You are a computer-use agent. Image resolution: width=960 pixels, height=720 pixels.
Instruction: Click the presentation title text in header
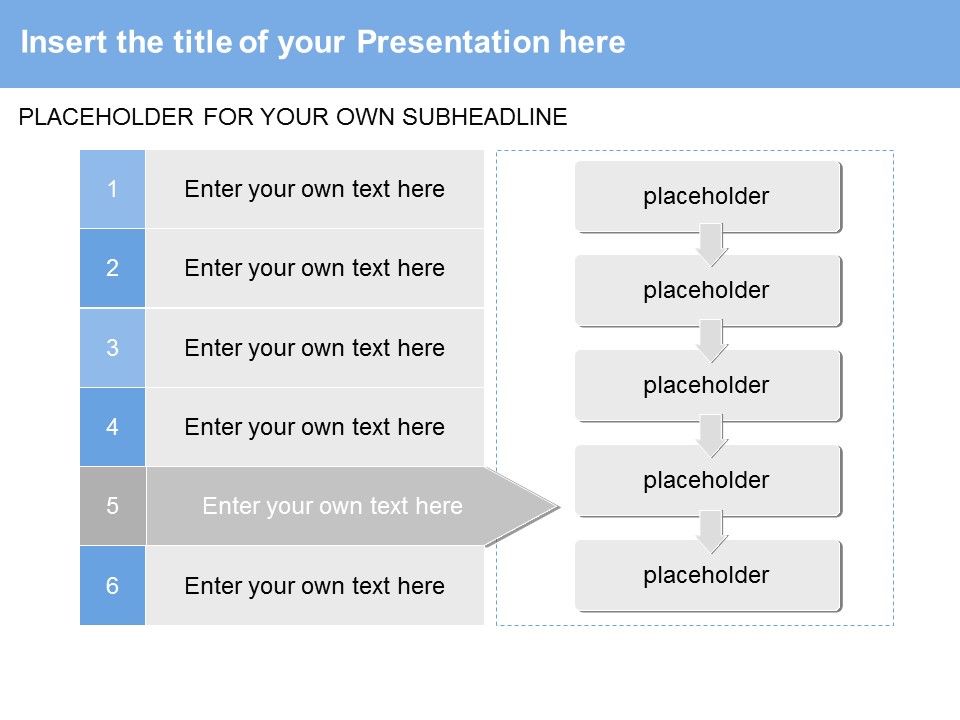tap(323, 42)
